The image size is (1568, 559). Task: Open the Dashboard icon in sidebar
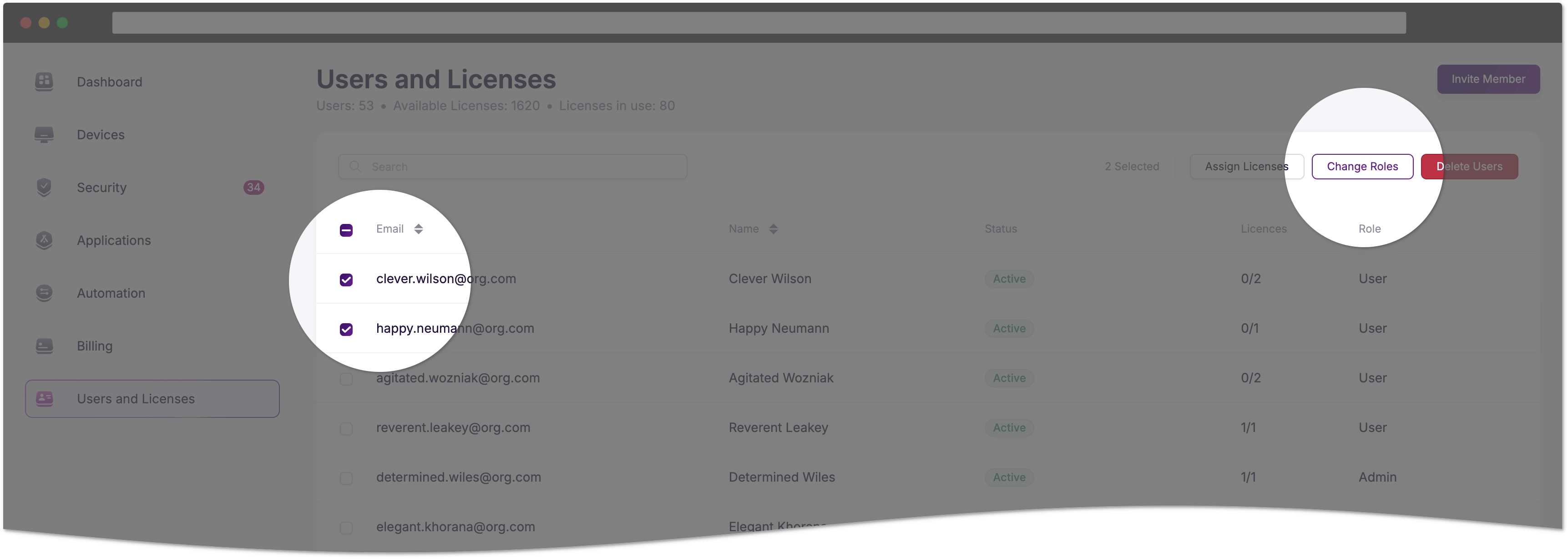pyautogui.click(x=44, y=81)
